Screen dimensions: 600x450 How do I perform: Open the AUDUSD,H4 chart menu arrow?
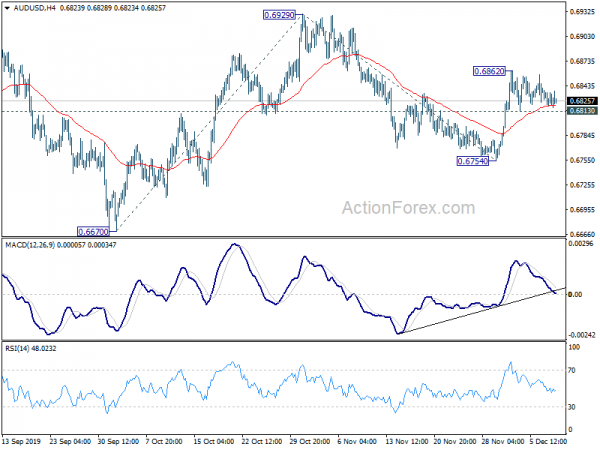pos(7,8)
